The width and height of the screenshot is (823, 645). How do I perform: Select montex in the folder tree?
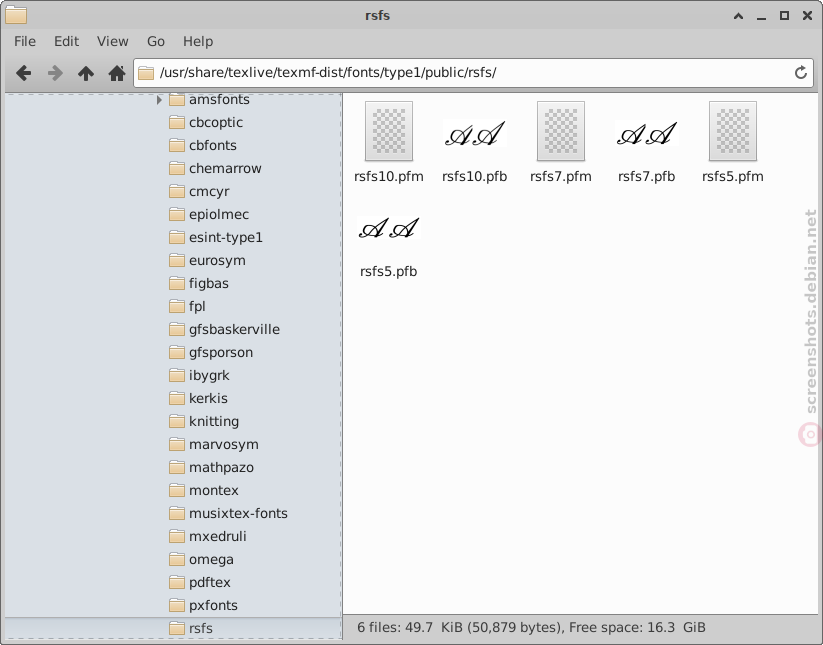click(214, 491)
